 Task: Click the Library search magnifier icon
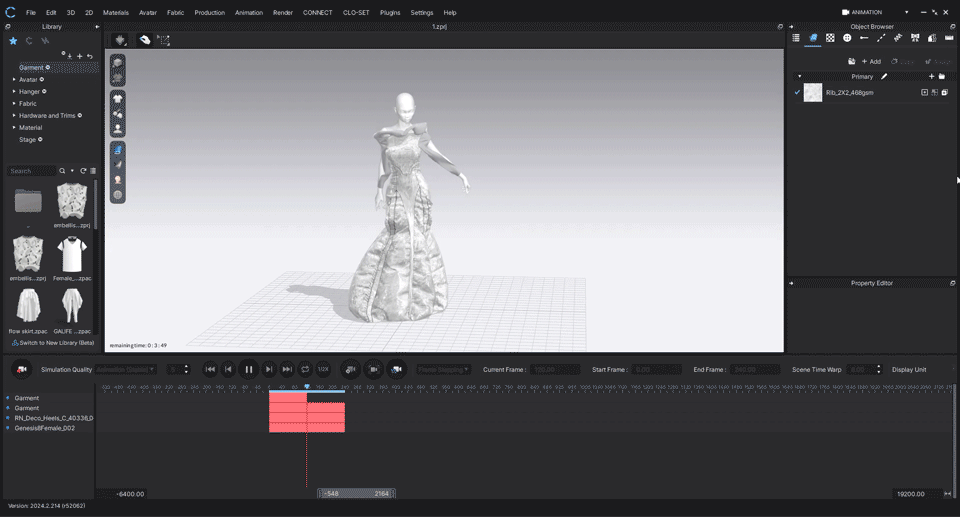(62, 171)
